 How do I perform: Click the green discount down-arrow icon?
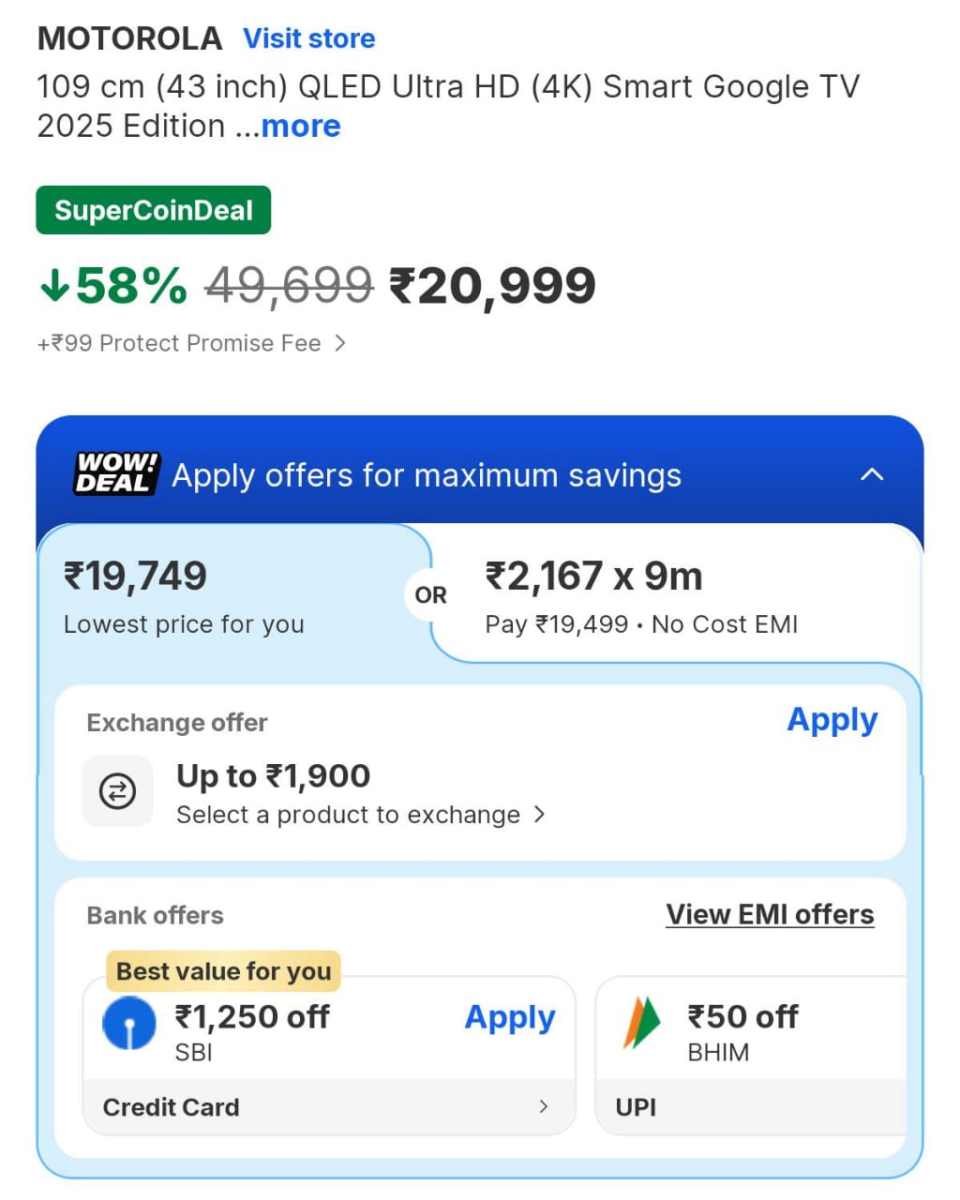54,287
